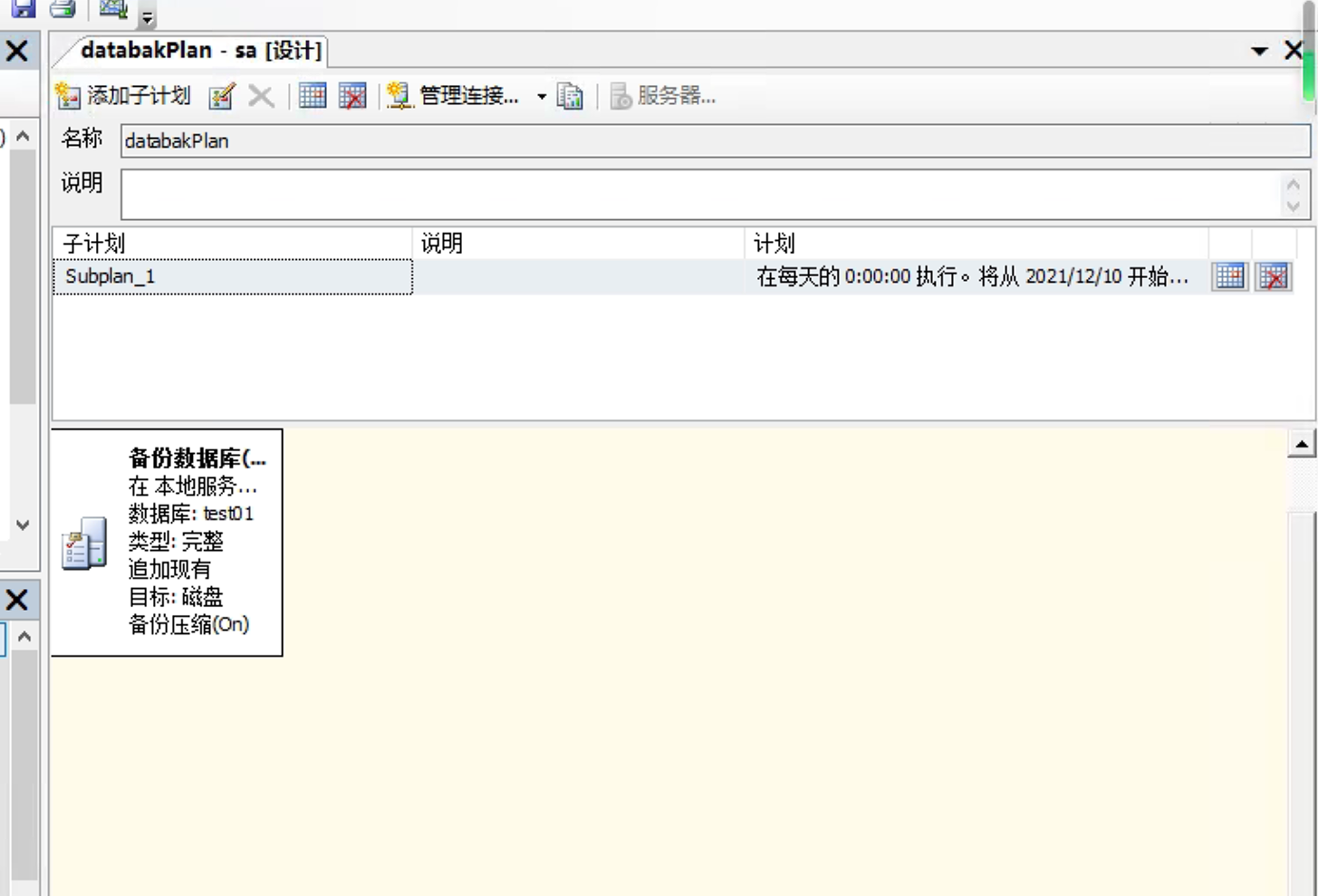
Task: Click the description box scroll up arrow
Action: click(1294, 184)
